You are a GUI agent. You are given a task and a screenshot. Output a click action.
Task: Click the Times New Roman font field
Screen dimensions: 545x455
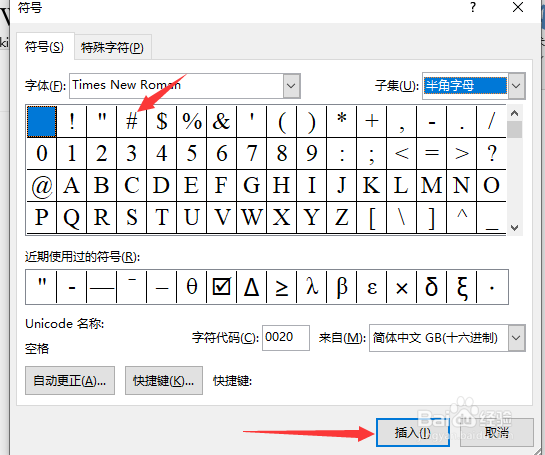177,86
